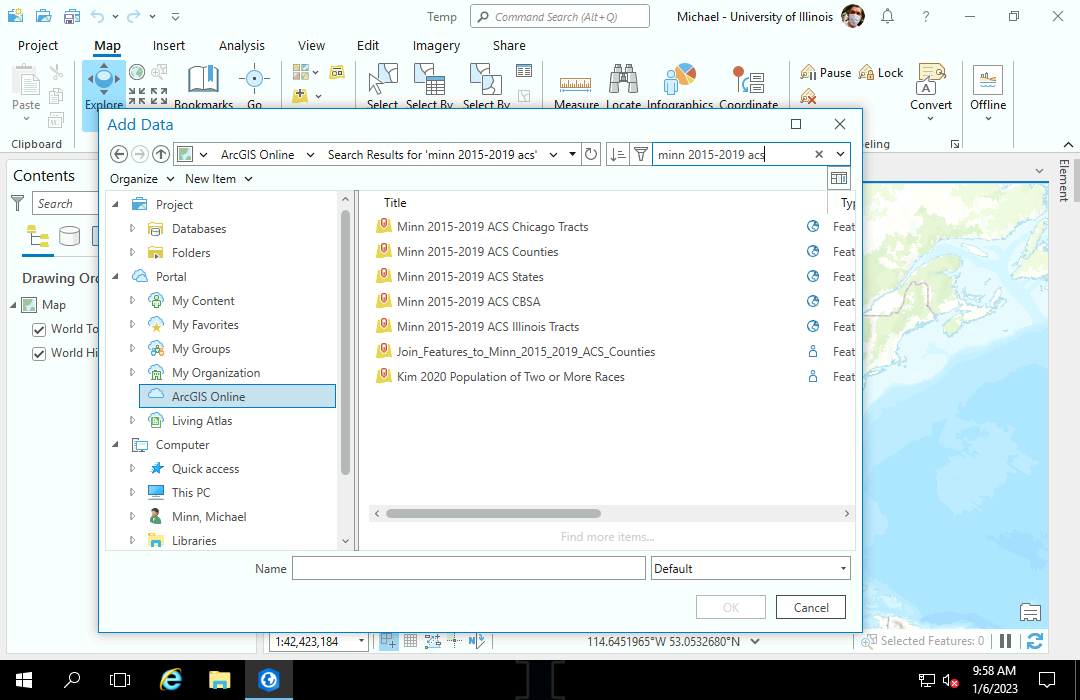1080x700 pixels.
Task: Select Minn 2015-2019 ACS Counties item
Action: point(477,252)
